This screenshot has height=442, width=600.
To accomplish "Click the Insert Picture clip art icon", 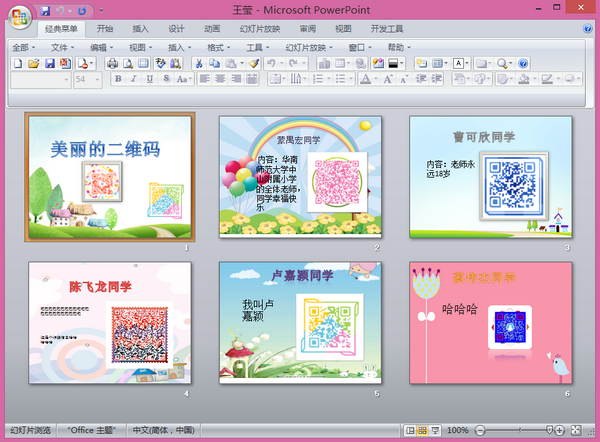I will [378, 63].
